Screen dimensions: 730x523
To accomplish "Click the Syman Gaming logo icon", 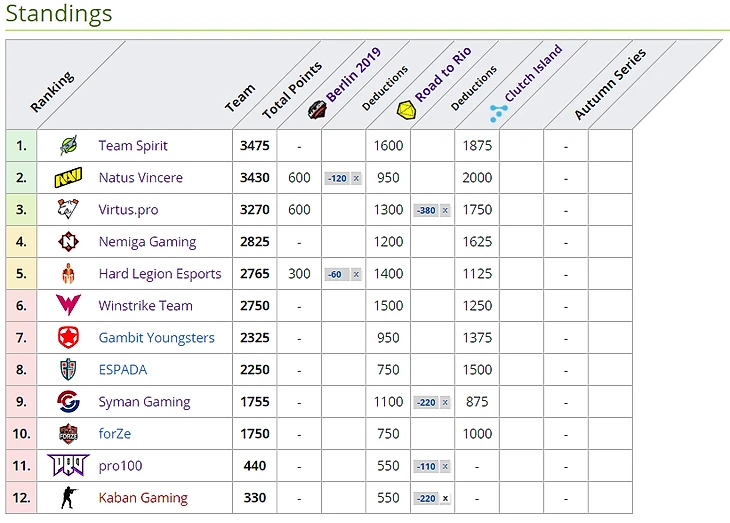I will [68, 402].
